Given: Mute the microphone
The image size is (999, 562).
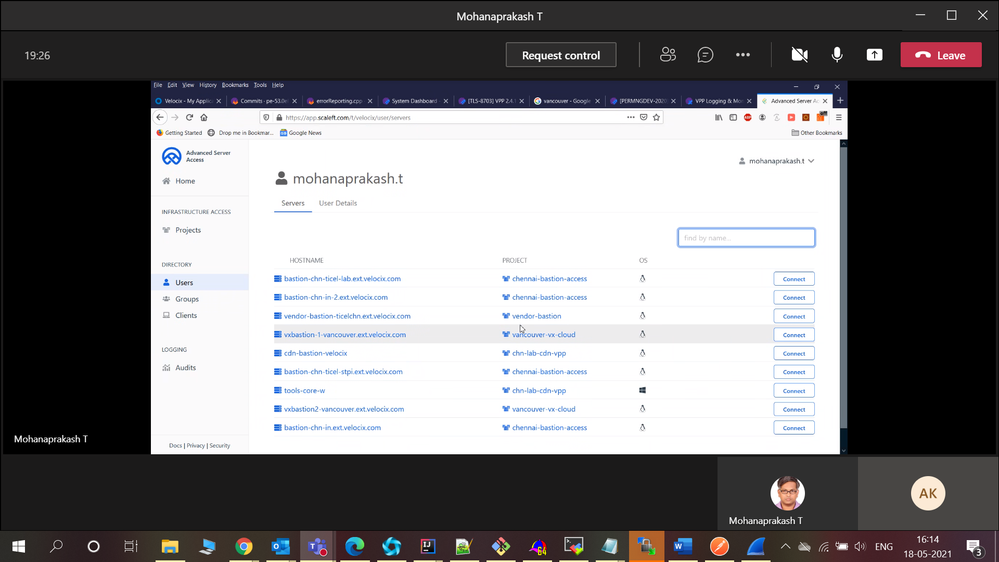Looking at the screenshot, I should (x=837, y=55).
